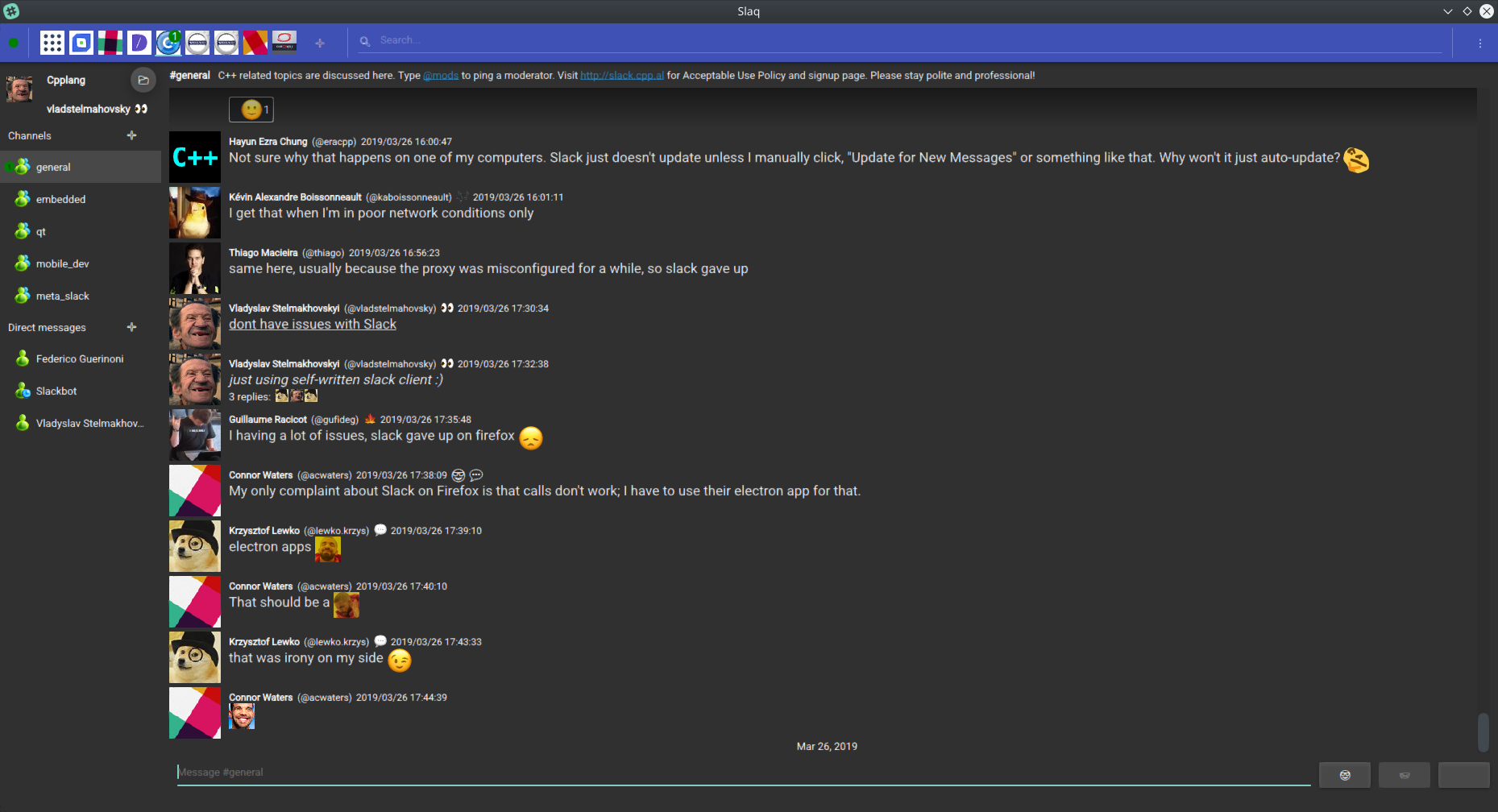Click the 'Mar 26, 2019' date label
The width and height of the screenshot is (1498, 812).
[x=827, y=747]
